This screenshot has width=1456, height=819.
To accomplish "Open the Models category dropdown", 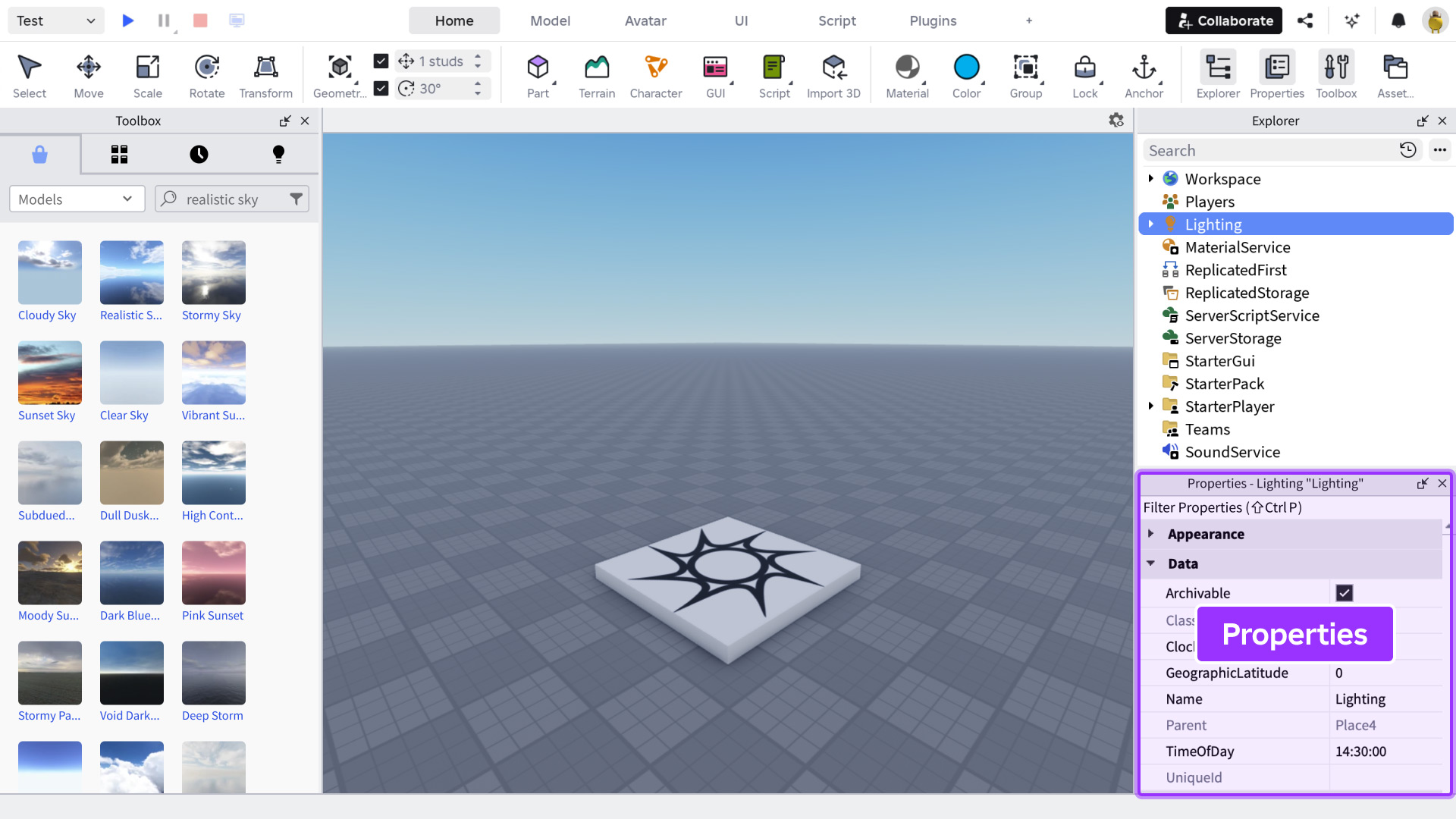I will click(76, 199).
